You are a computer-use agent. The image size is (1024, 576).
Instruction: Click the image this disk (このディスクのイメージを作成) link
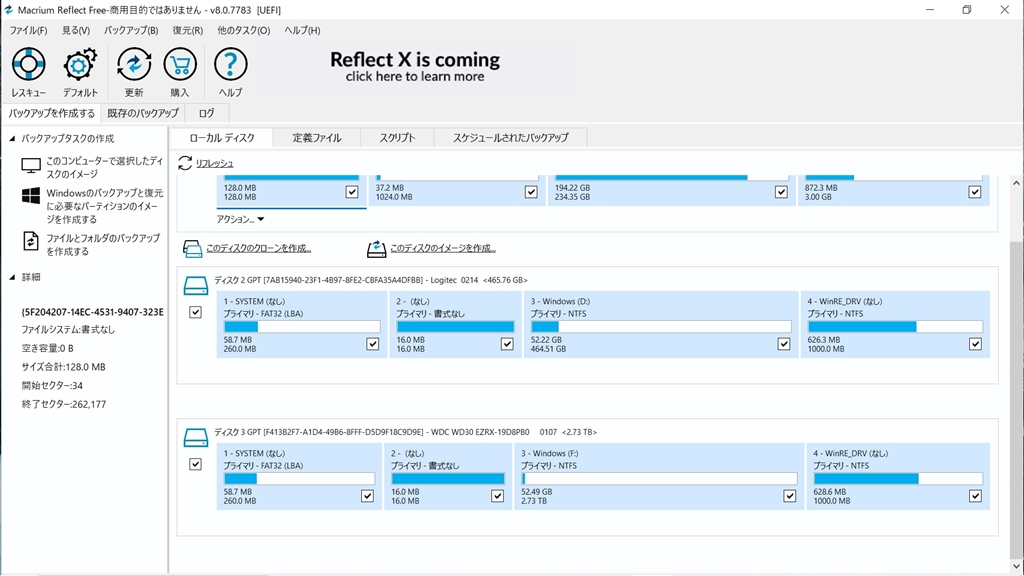point(442,248)
